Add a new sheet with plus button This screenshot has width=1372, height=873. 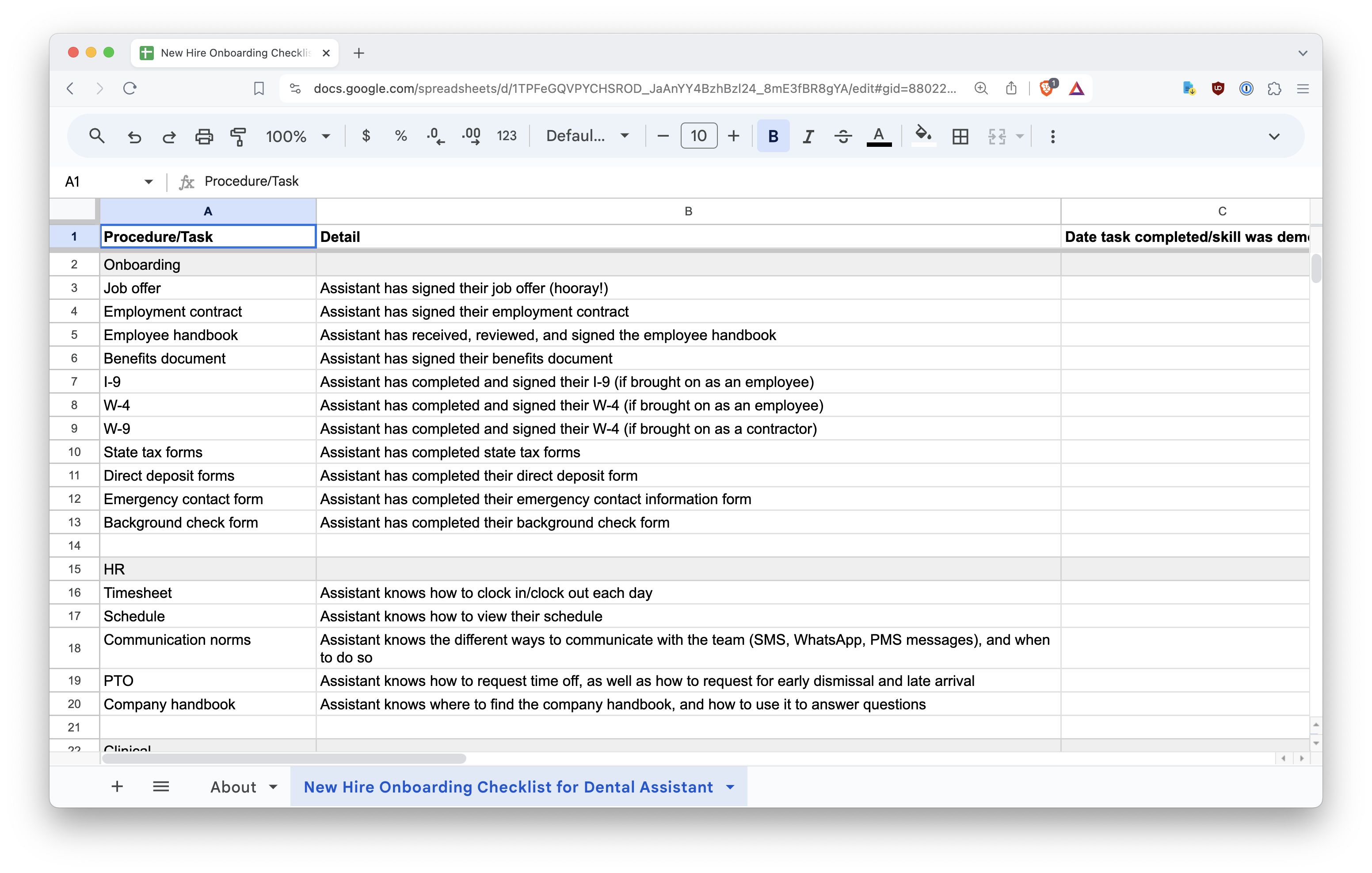tap(117, 787)
